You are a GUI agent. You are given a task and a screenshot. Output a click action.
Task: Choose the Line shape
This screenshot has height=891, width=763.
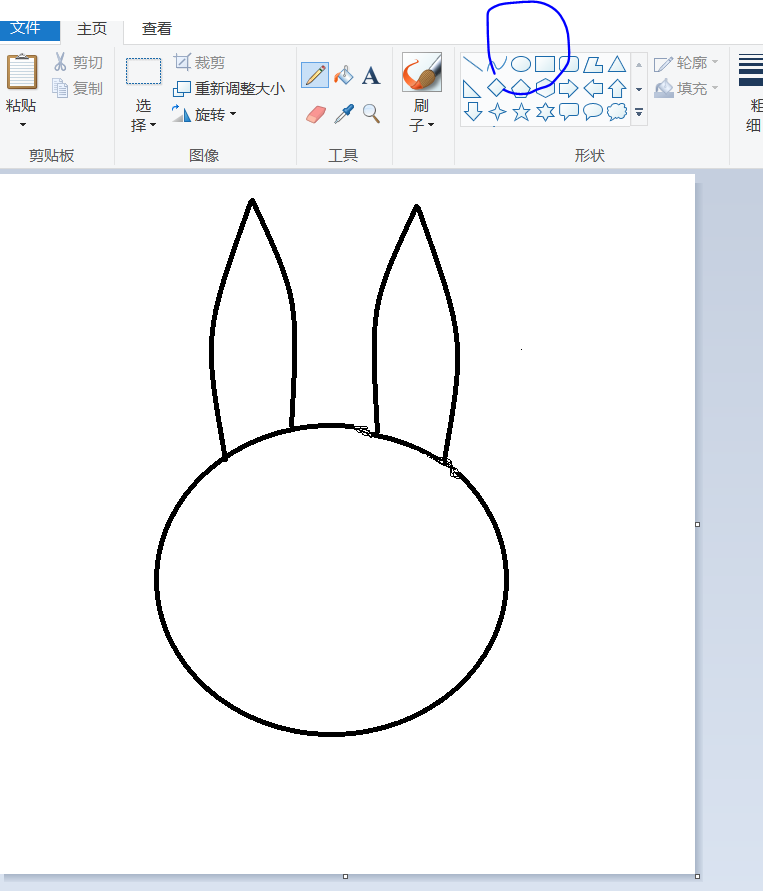coord(473,64)
